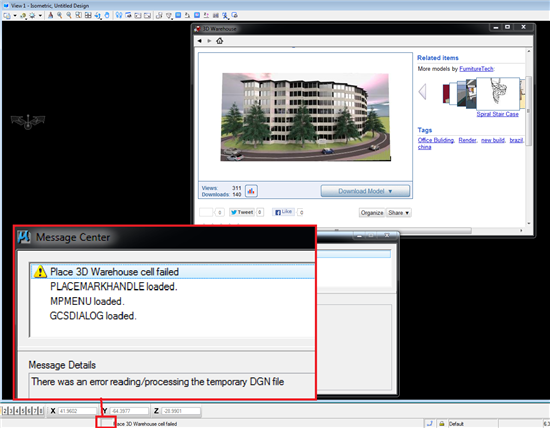Viewport: 550px width, 428px height.
Task: Click the Fit View icon
Action: point(88,15)
